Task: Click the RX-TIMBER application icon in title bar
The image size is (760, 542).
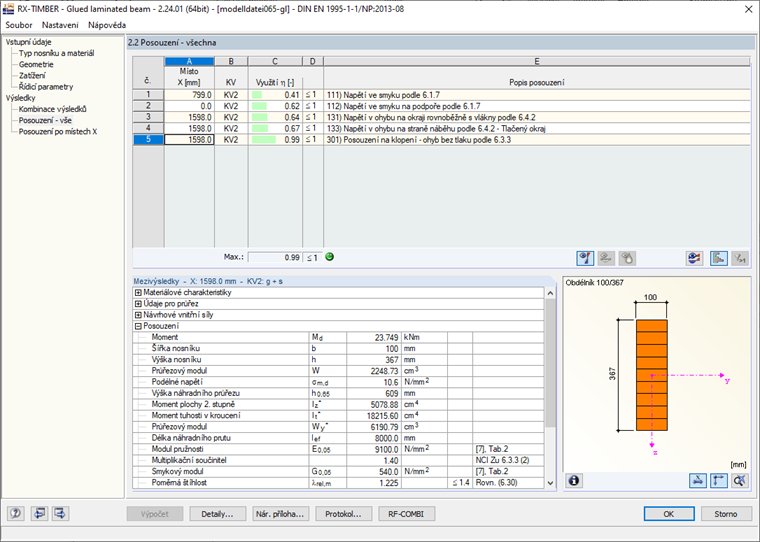Action: (9, 9)
